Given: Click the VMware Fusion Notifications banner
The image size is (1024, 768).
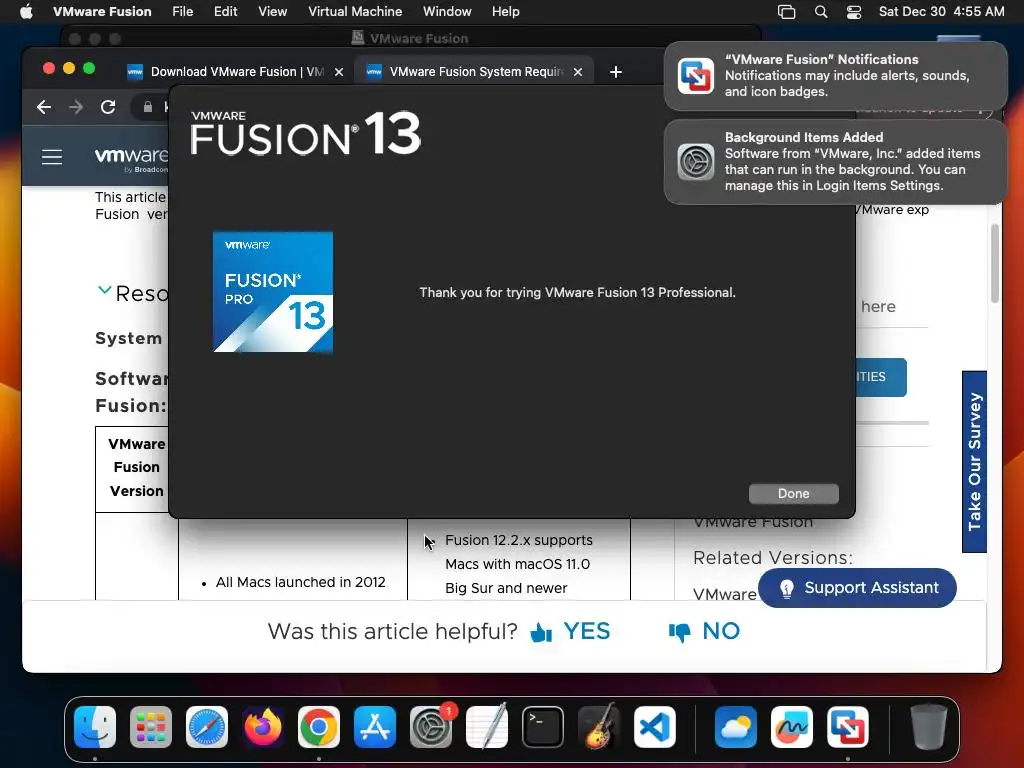Looking at the screenshot, I should [835, 76].
